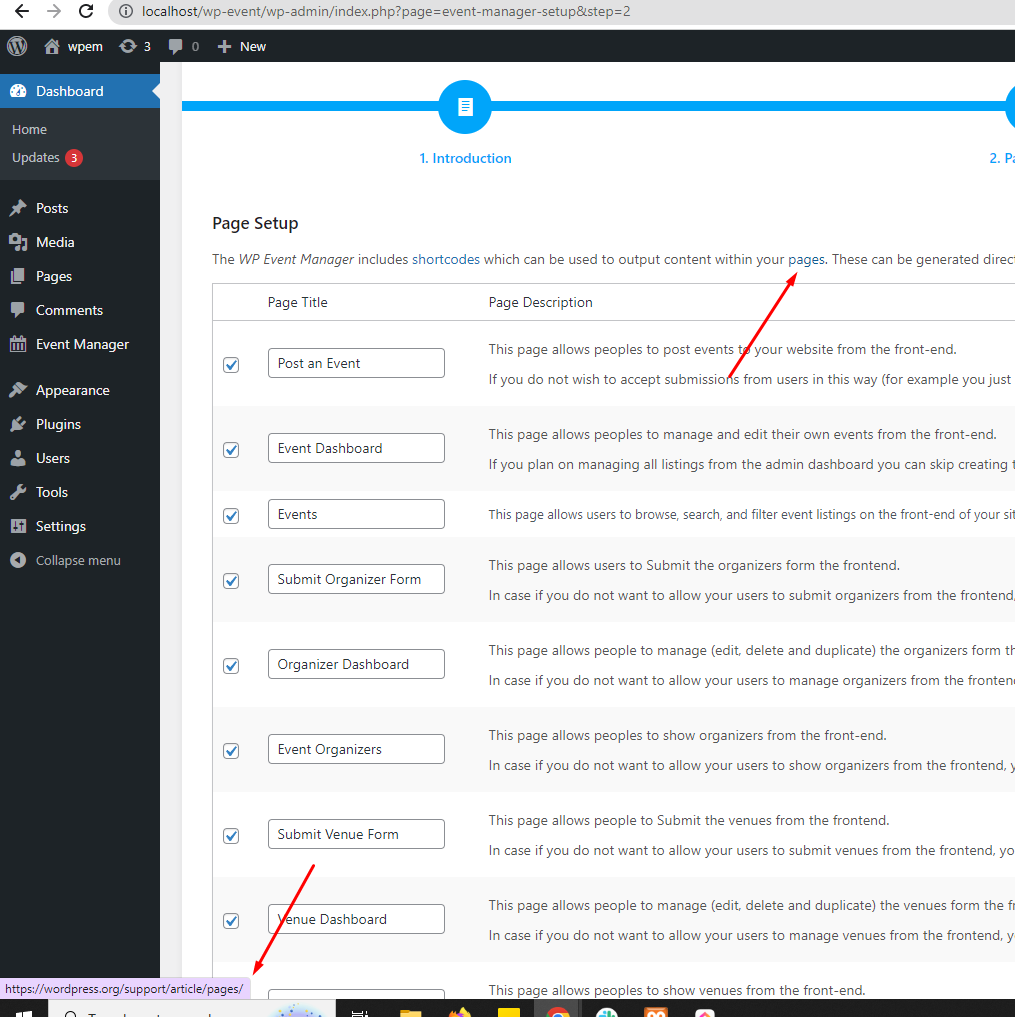Uncheck the Venue Dashboard checkbox
The width and height of the screenshot is (1015, 1017).
click(231, 920)
